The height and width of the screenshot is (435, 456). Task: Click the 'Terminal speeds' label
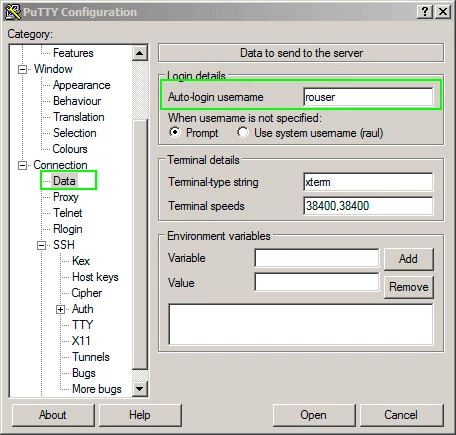pyautogui.click(x=206, y=206)
